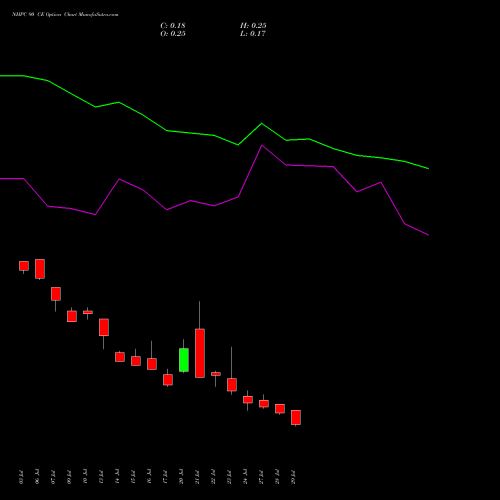Click the low value 'L: 0.17'
The width and height of the screenshot is (500, 500).
tap(253, 34)
